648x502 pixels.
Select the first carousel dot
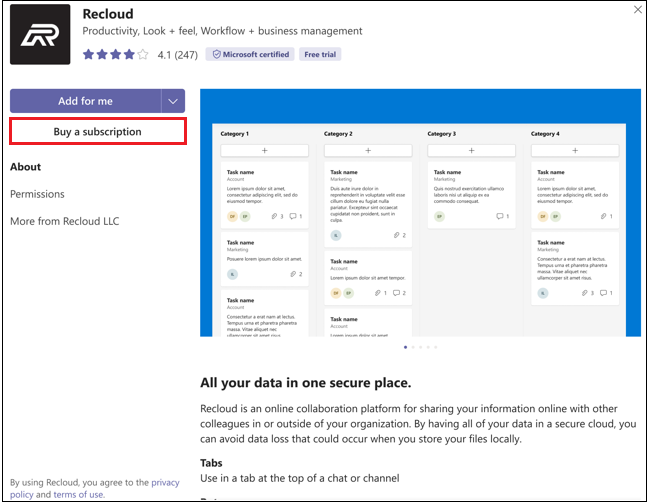[405, 347]
